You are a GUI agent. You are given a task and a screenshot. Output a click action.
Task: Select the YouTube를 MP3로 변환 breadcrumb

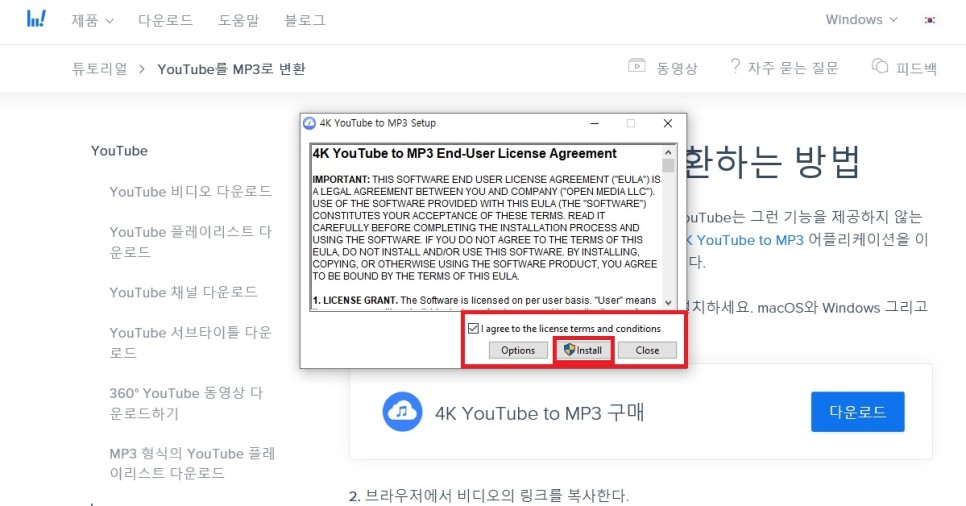pos(231,68)
